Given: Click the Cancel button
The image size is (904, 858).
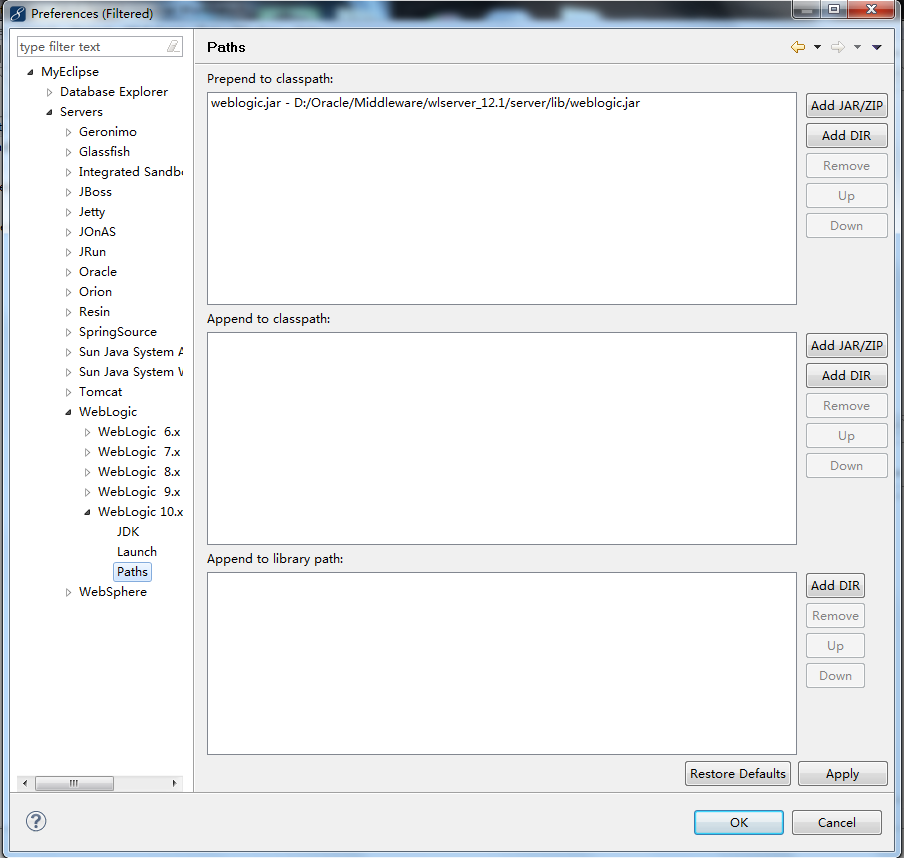Looking at the screenshot, I should (x=837, y=822).
